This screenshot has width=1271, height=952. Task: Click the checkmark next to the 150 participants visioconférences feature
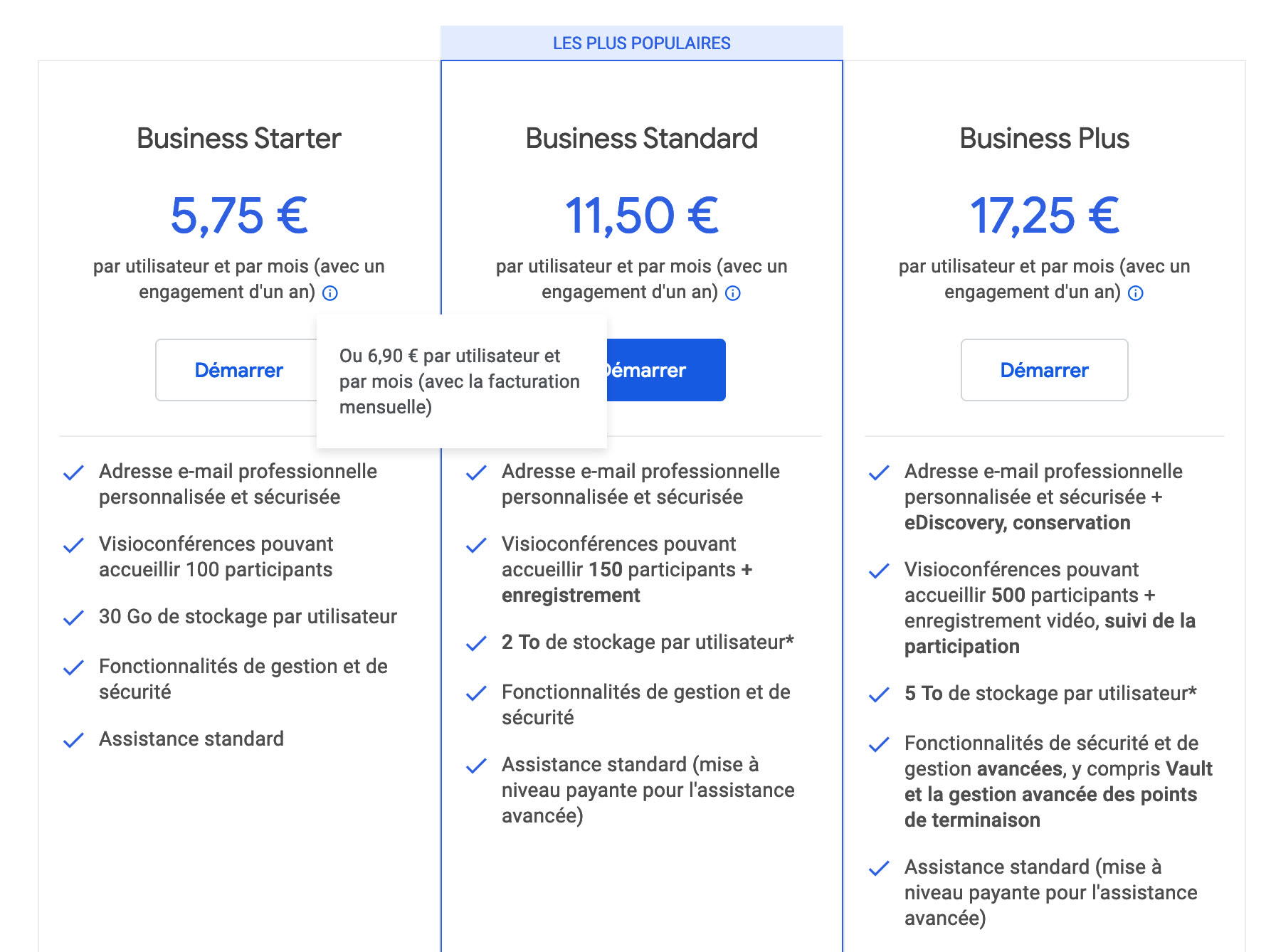tap(475, 546)
